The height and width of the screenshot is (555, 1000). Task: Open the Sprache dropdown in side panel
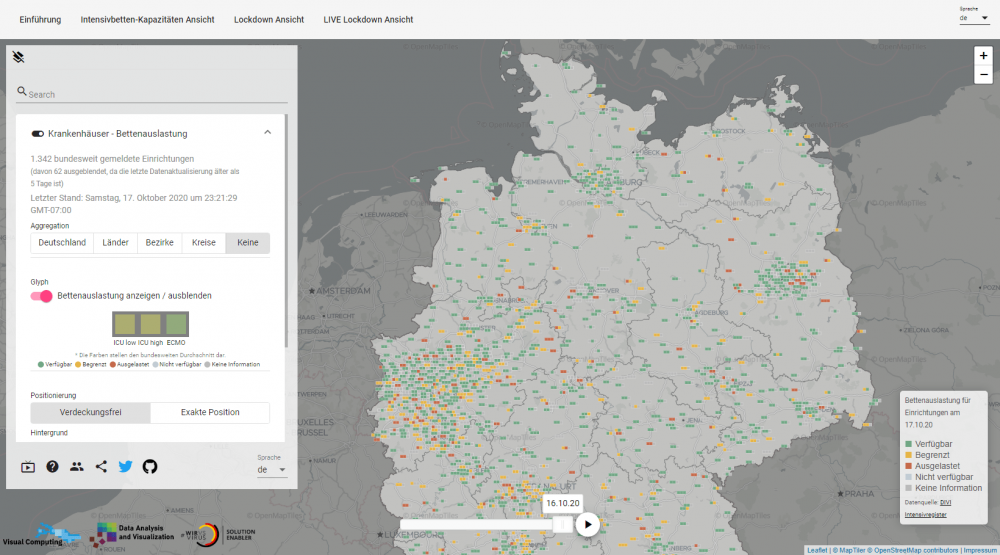[272, 469]
